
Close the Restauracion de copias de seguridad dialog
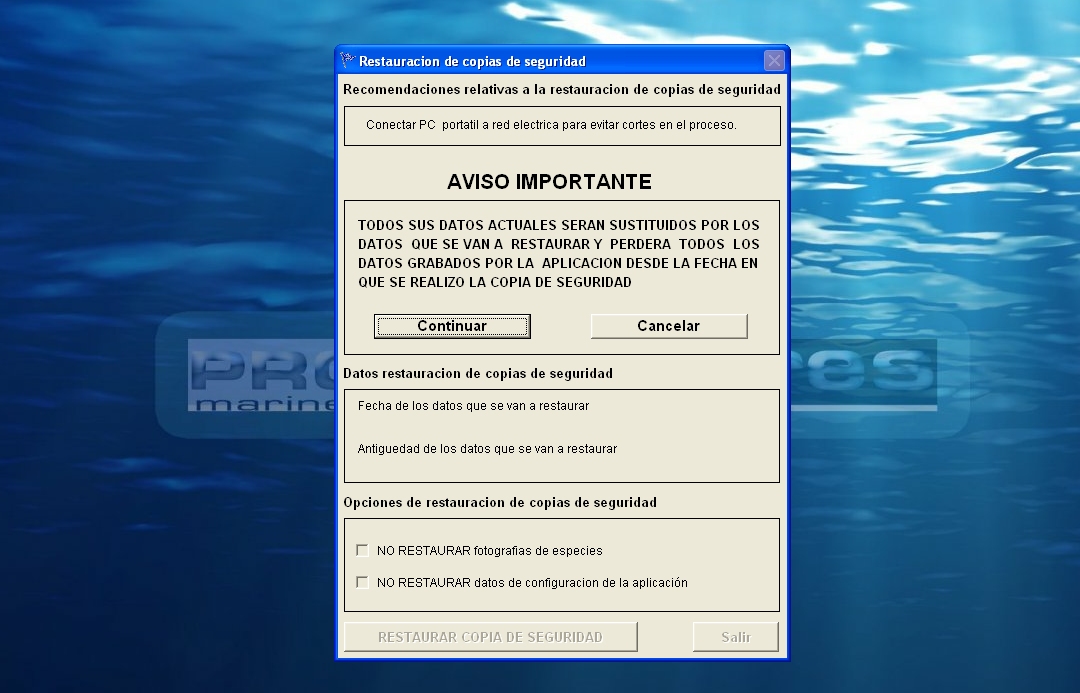tap(774, 61)
